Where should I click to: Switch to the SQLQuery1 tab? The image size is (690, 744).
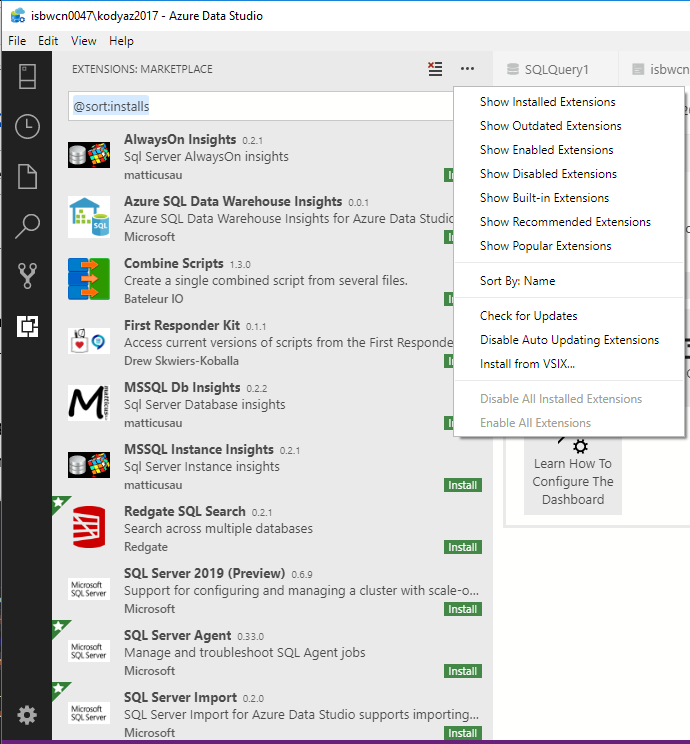point(555,69)
